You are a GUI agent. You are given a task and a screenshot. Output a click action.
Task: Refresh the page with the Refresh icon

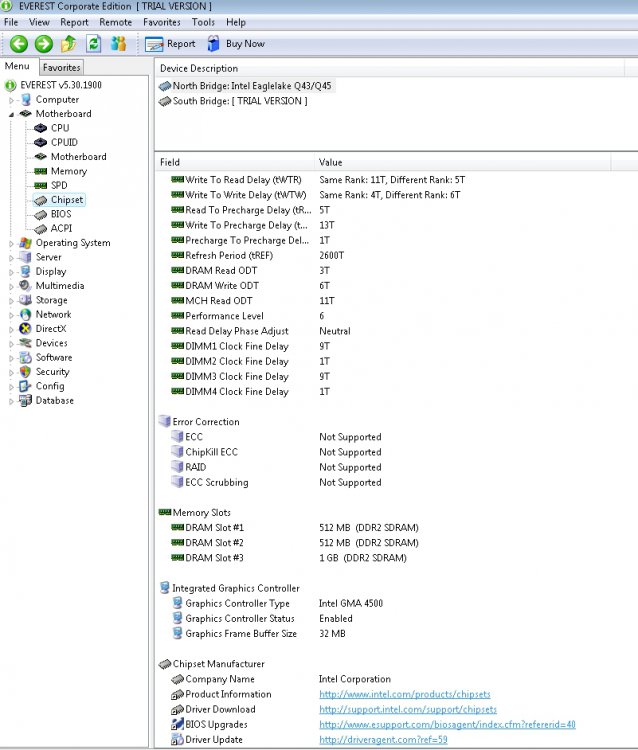point(94,44)
